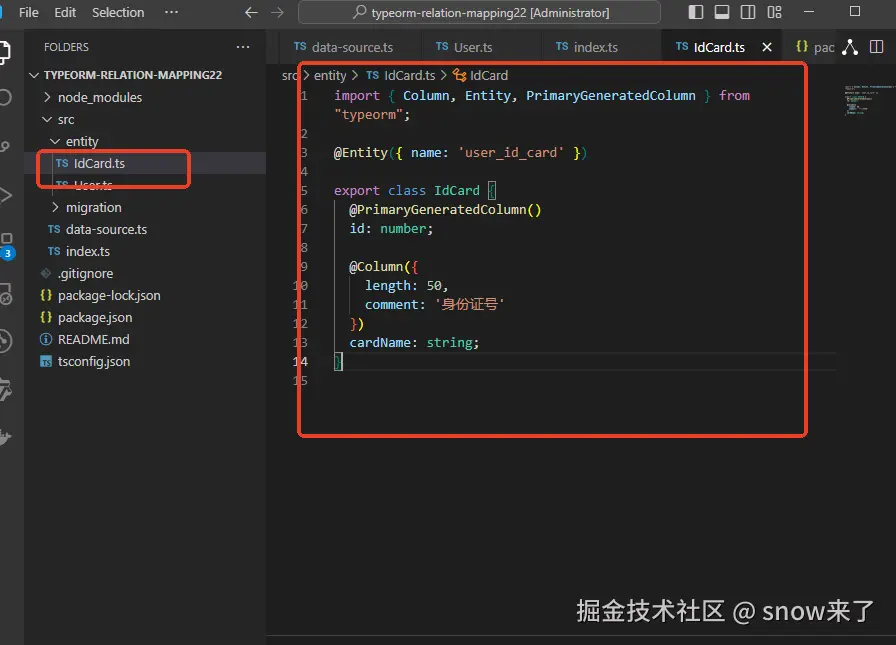
Task: Toggle the bottom panel layout icon
Action: click(x=722, y=12)
